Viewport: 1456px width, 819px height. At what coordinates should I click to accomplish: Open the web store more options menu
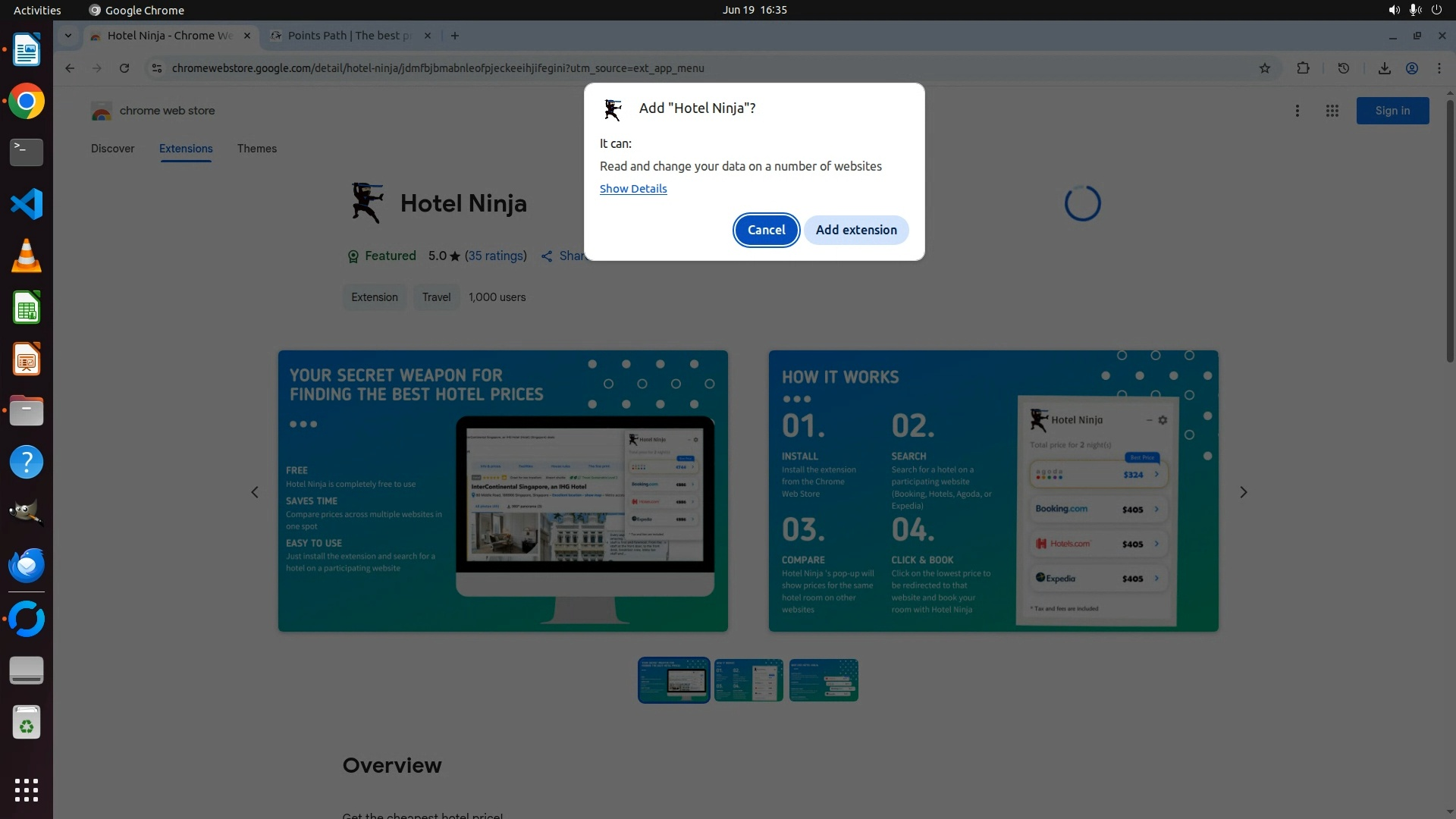tap(1298, 111)
